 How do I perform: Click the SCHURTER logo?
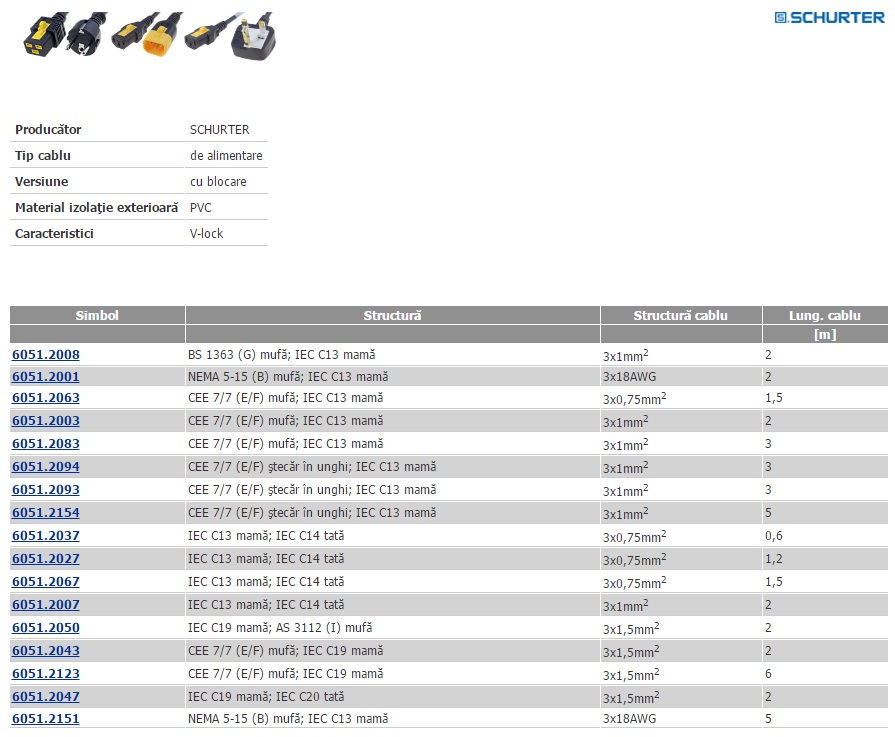tap(829, 17)
